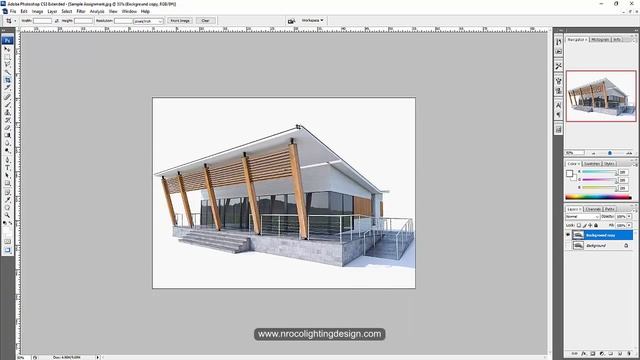Hide the Background copy layer
The width and height of the screenshot is (640, 360).
[x=568, y=235]
